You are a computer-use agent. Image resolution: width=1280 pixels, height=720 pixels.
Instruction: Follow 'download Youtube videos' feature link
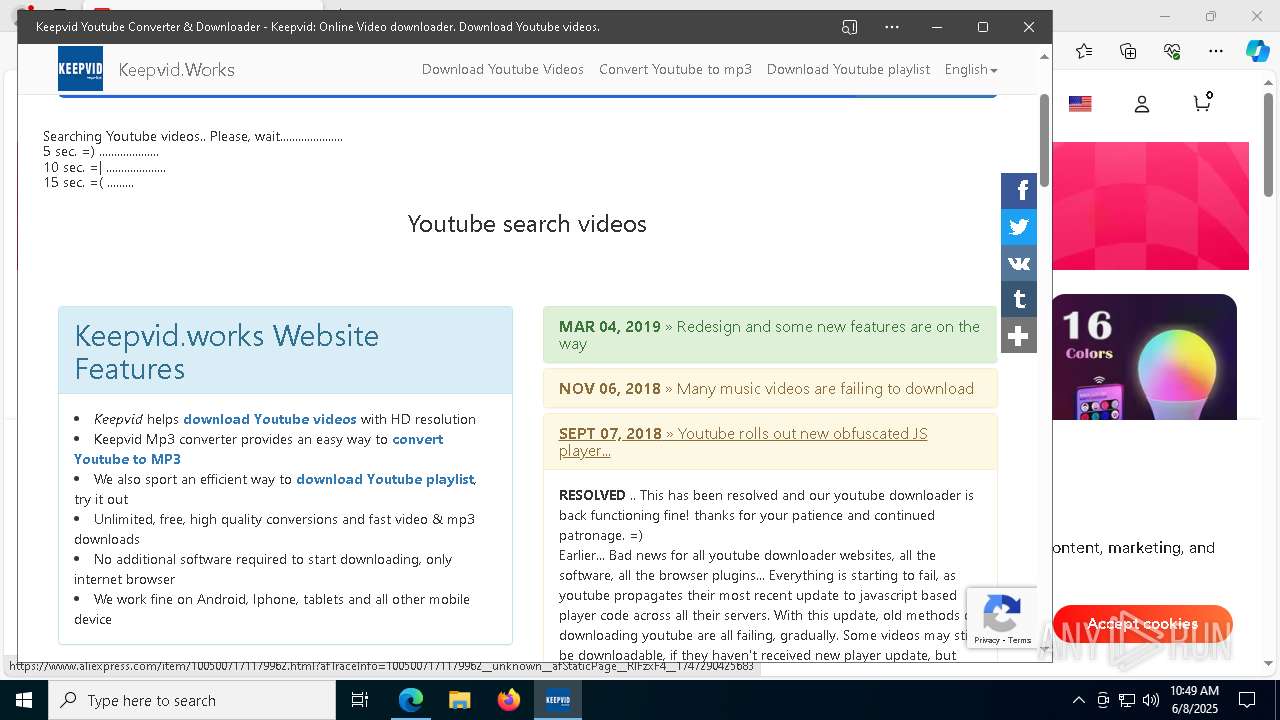[x=270, y=419]
